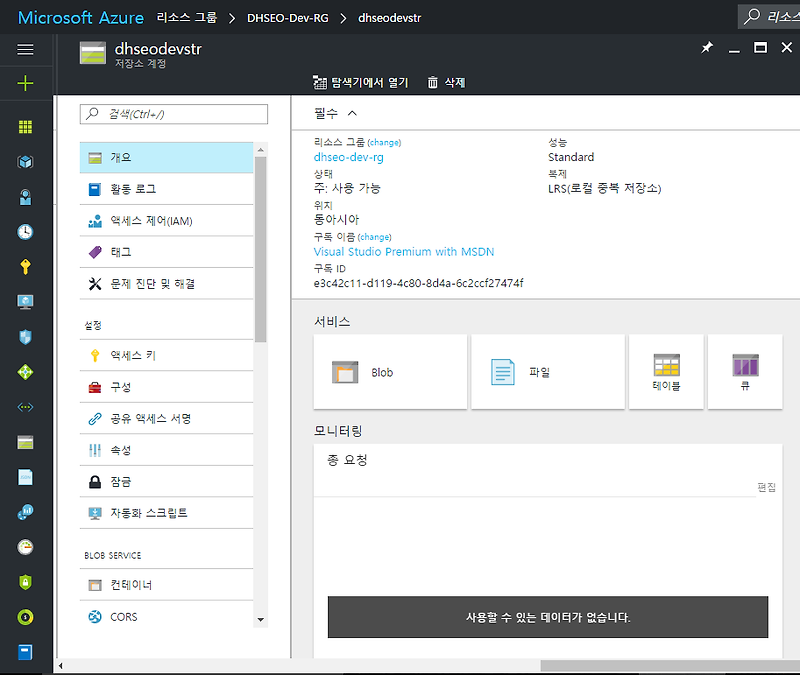The width and height of the screenshot is (800, 675).
Task: Click the clock Recent icon in sidebar
Action: click(x=25, y=232)
